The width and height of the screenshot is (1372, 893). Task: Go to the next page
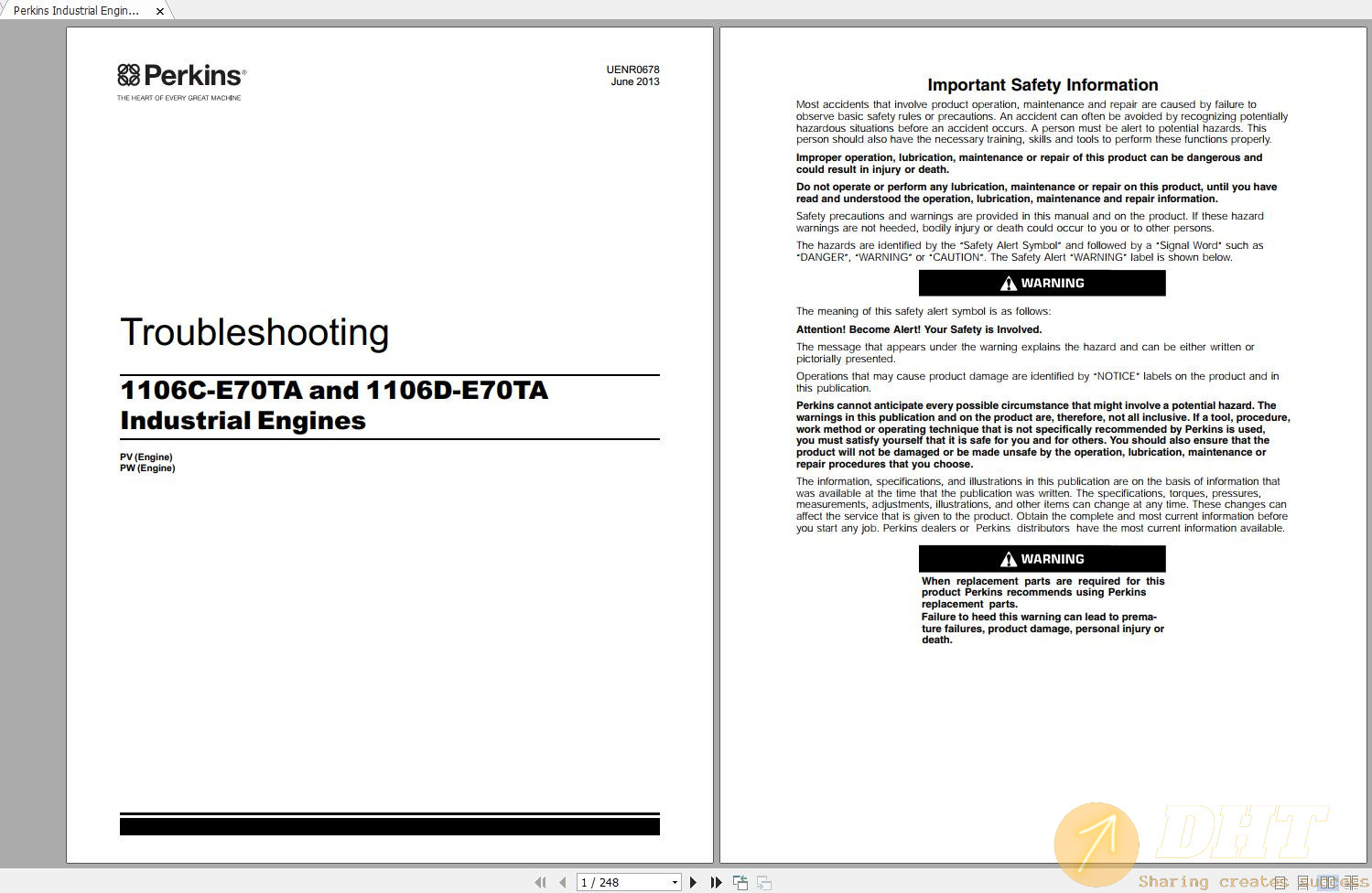(x=693, y=882)
